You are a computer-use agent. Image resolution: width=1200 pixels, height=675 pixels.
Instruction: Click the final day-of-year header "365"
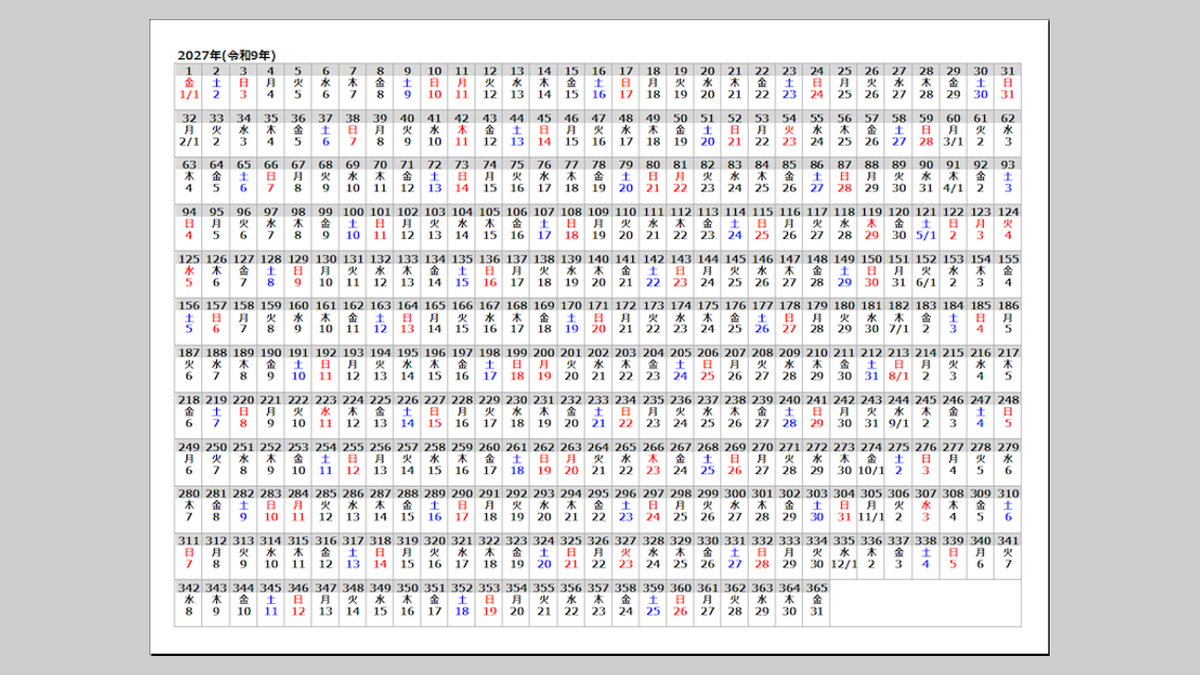coord(817,587)
